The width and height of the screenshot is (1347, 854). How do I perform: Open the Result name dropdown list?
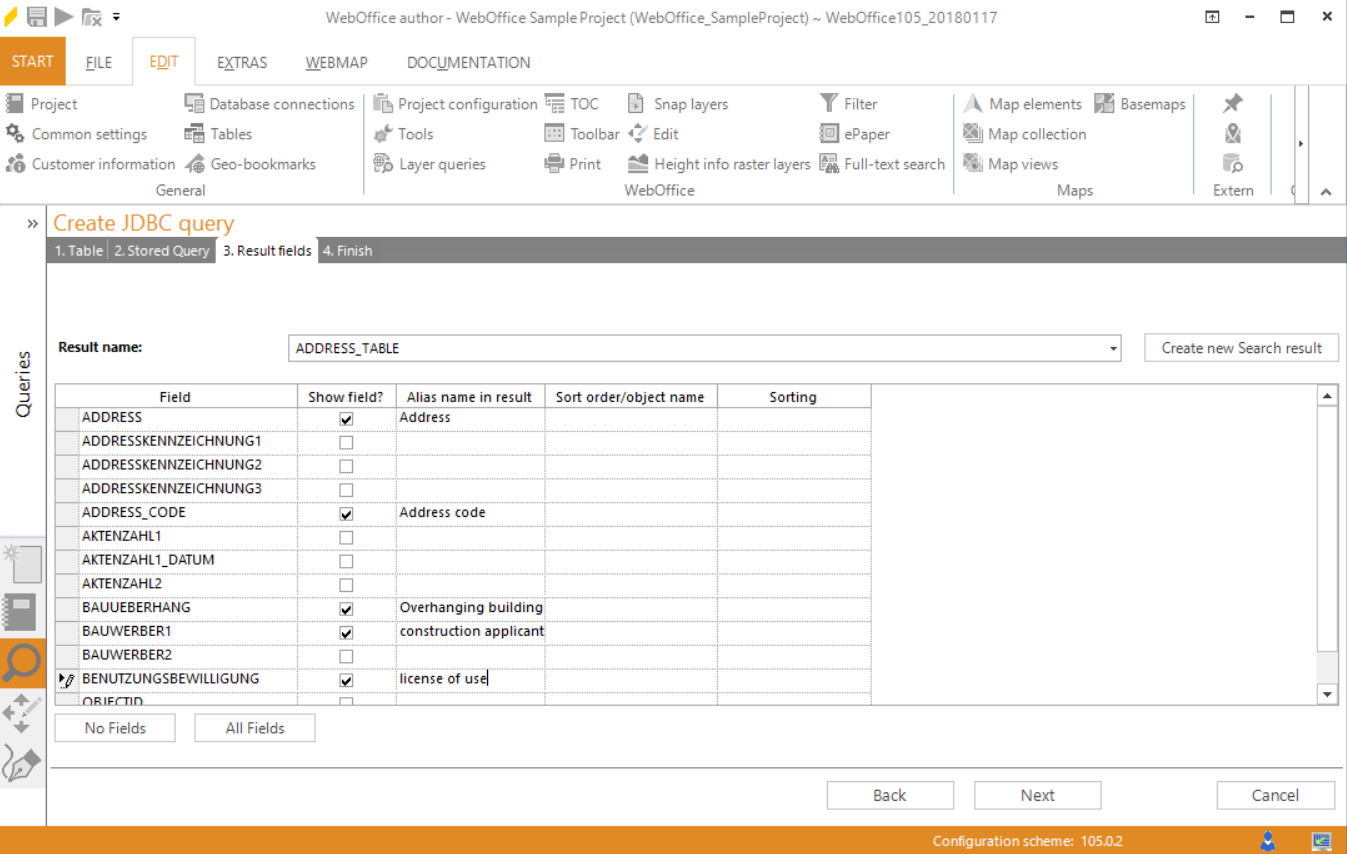[x=1112, y=348]
